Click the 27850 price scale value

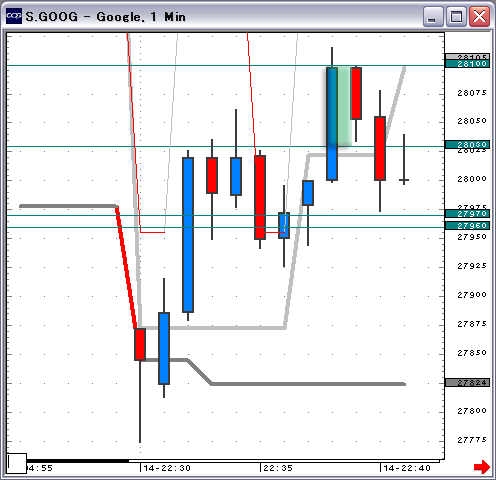pyautogui.click(x=472, y=353)
